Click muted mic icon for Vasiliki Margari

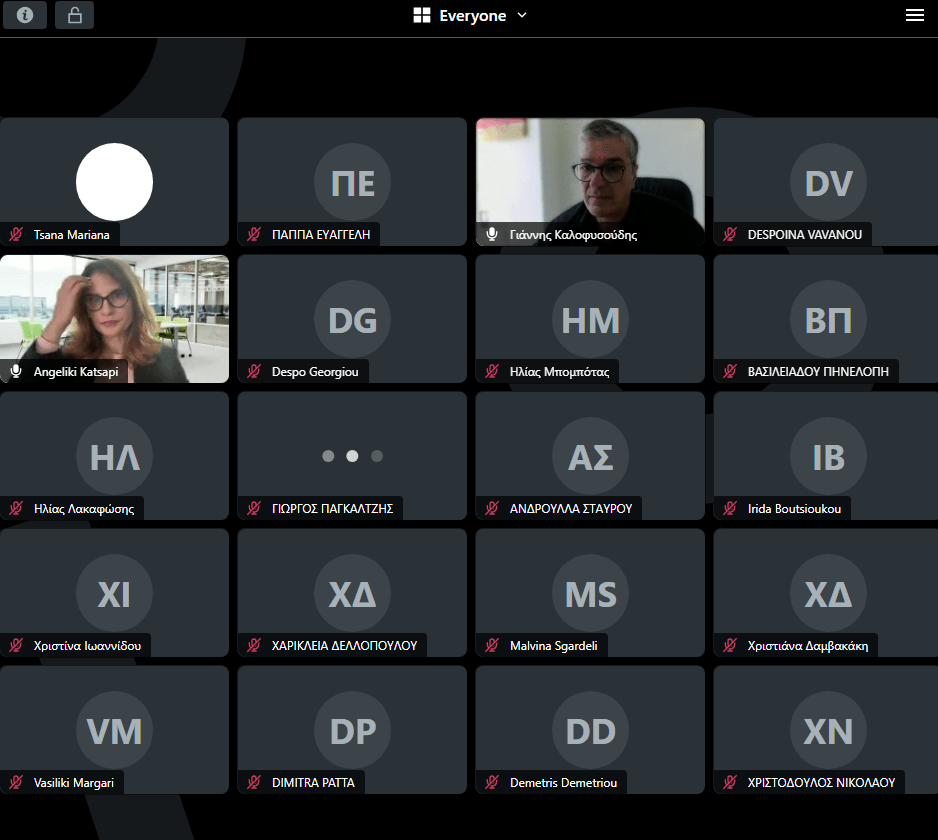(16, 782)
